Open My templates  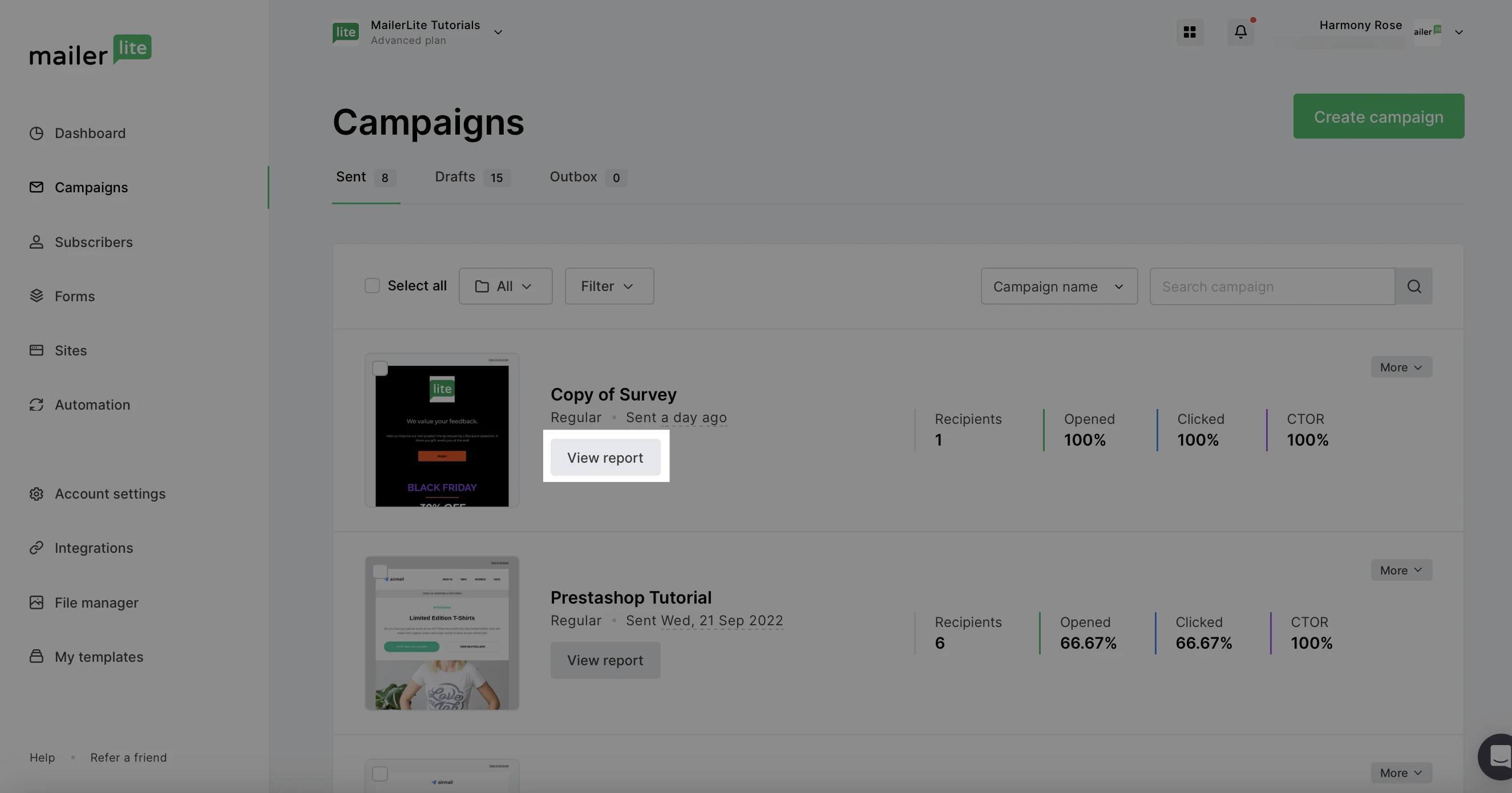pyautogui.click(x=86, y=657)
